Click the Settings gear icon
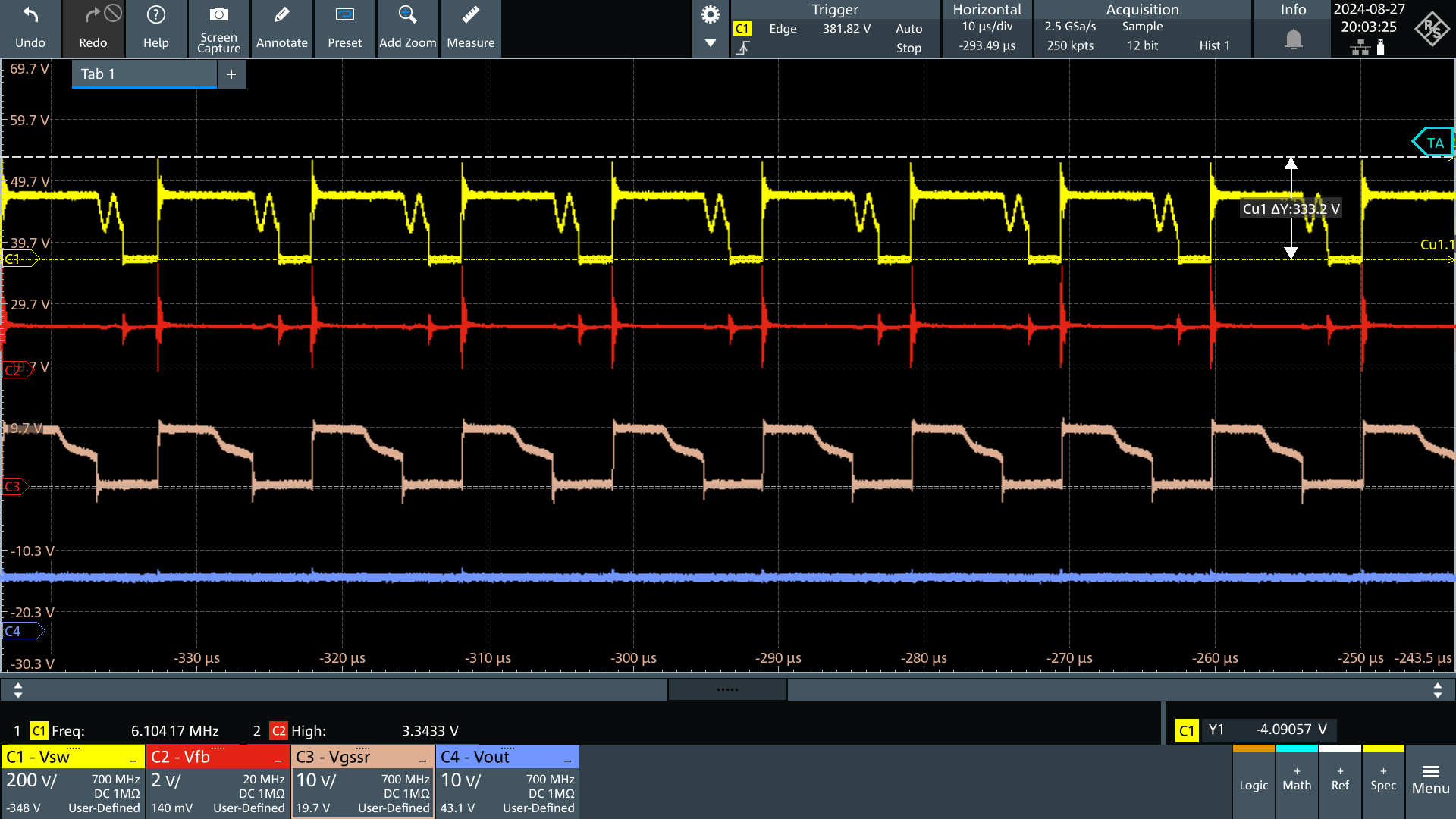The height and width of the screenshot is (819, 1456). (x=710, y=14)
